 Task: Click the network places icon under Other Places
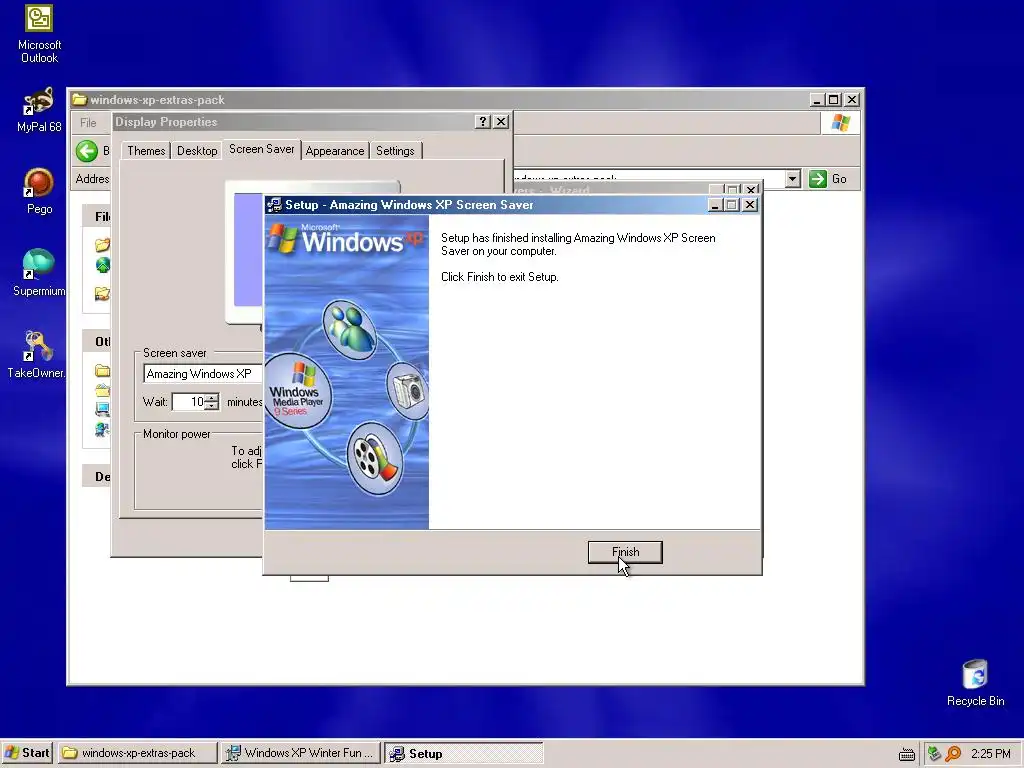click(x=103, y=429)
